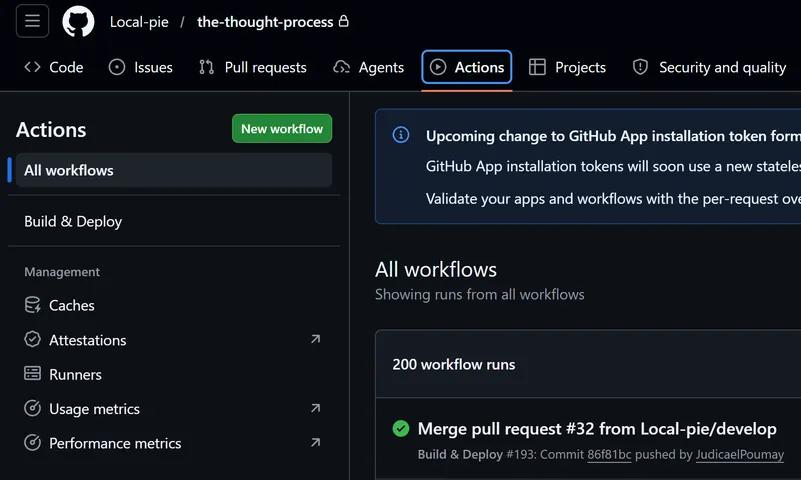Viewport: 801px width, 480px height.
Task: Click the "All workflows" main heading
Action: pyautogui.click(x=436, y=269)
